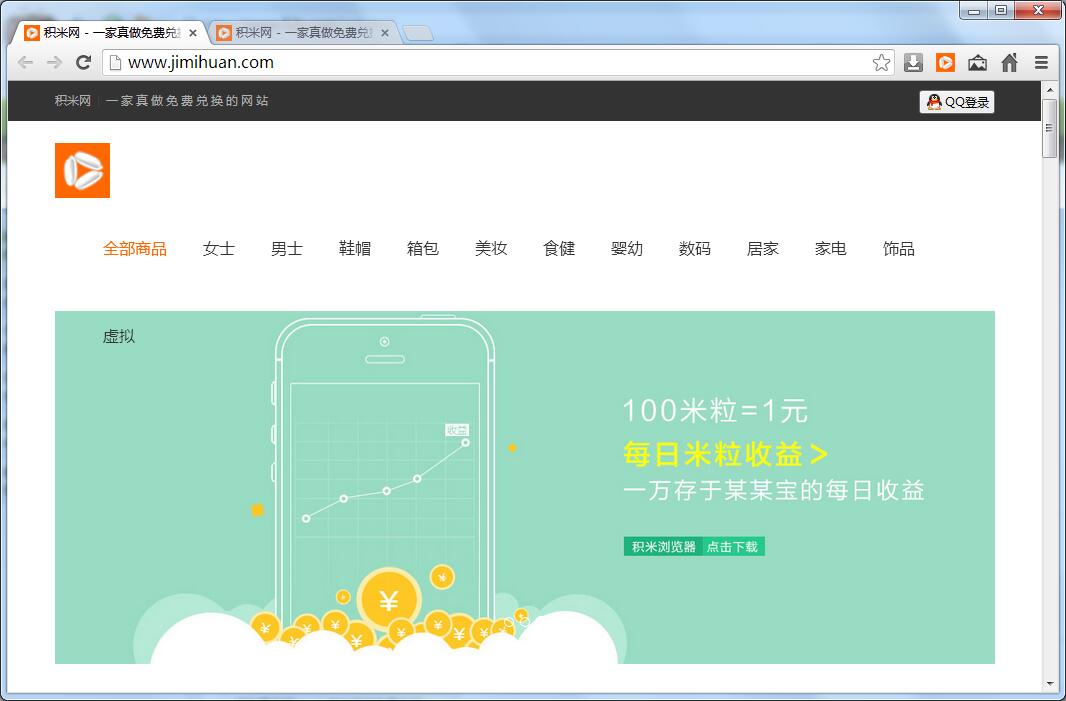
Task: Bookmark this page with the star icon
Action: 881,63
